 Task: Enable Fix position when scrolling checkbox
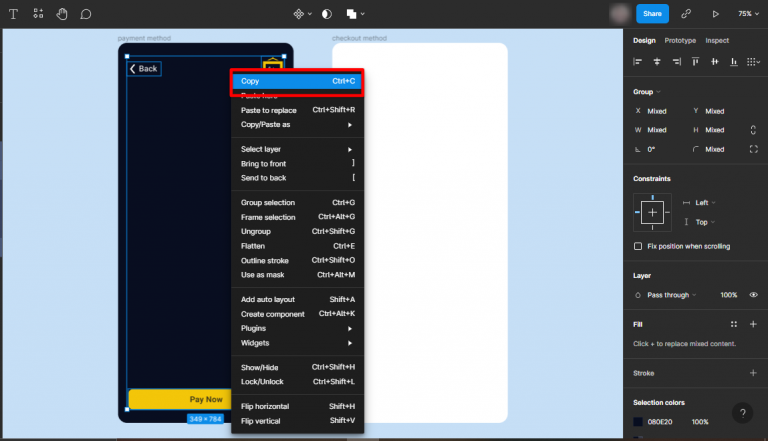coord(638,246)
